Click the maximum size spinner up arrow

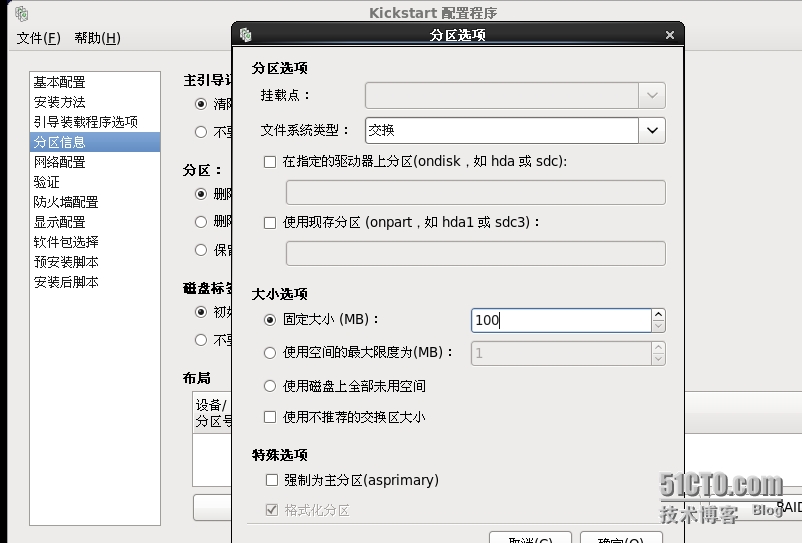(658, 347)
